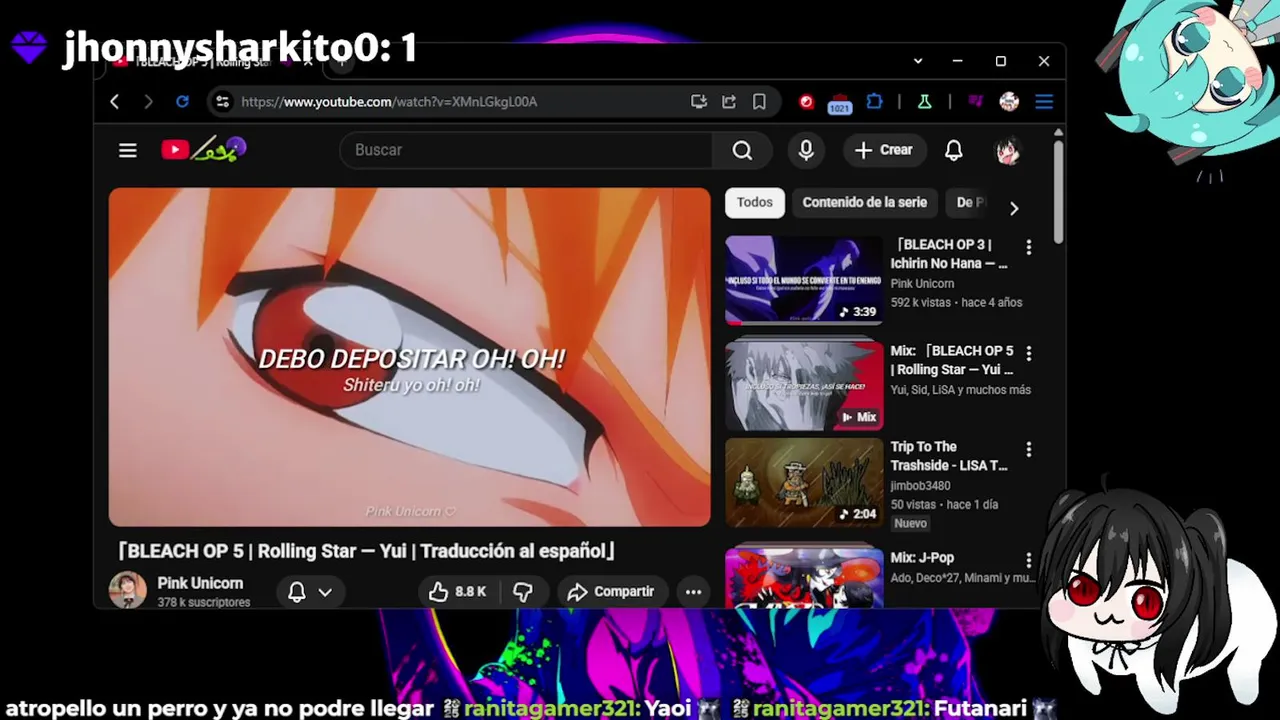Click the video title BLEACH OP 5 Rolling Star
Screen dimensions: 1280x720
[x=366, y=551]
